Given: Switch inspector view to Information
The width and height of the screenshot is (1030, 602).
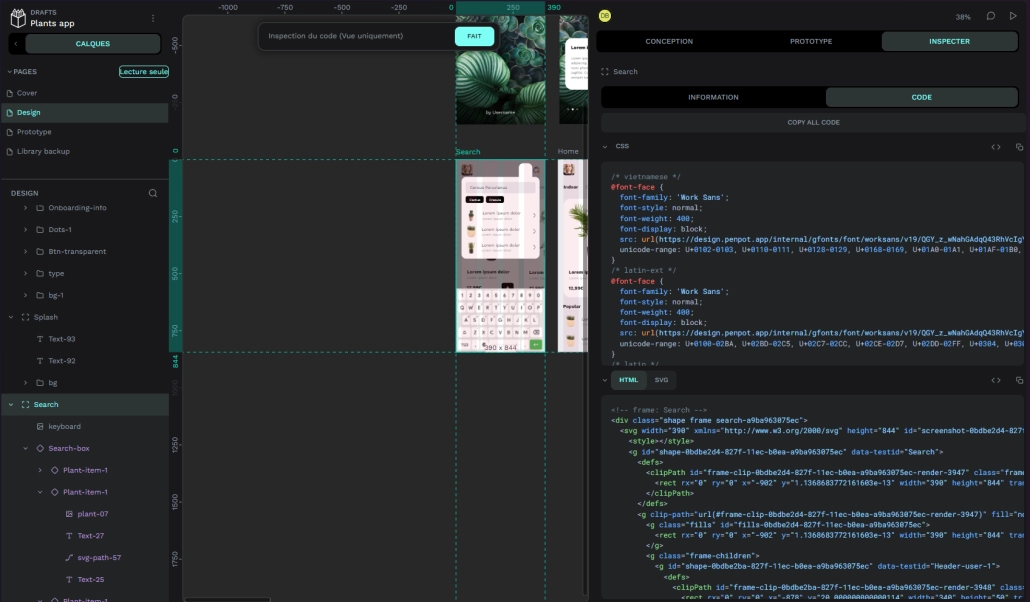Looking at the screenshot, I should pos(713,97).
